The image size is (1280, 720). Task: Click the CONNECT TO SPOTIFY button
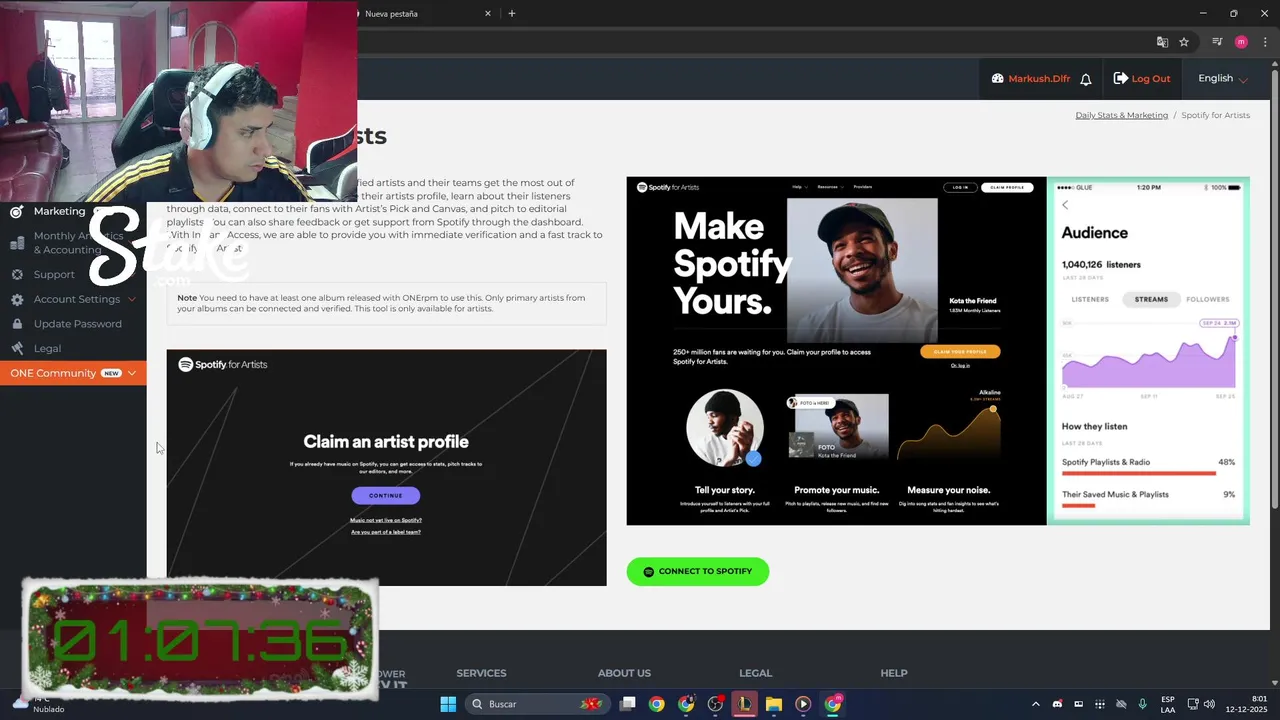[x=698, y=571]
